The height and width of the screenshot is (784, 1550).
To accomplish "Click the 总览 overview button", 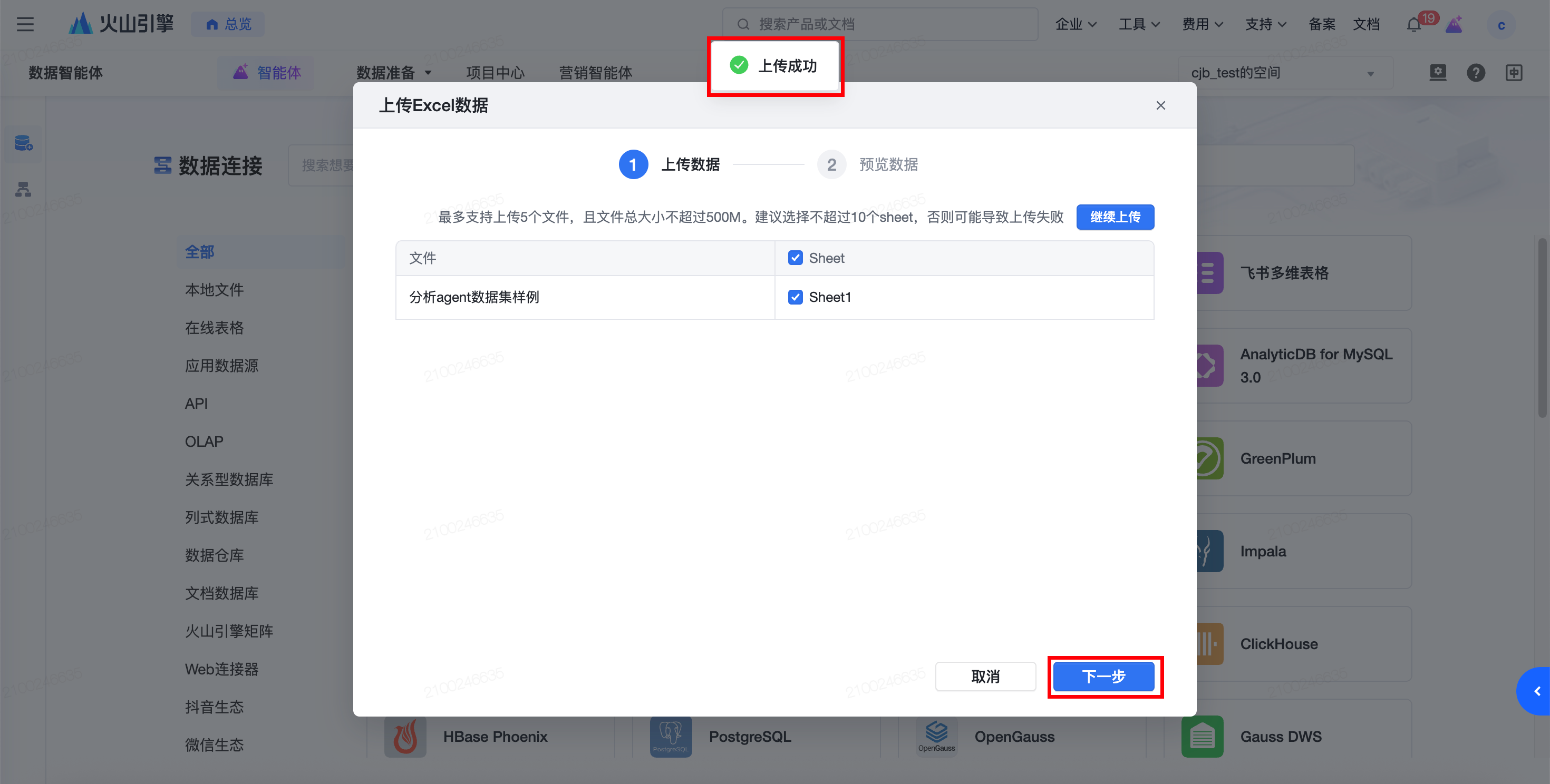I will 228,24.
